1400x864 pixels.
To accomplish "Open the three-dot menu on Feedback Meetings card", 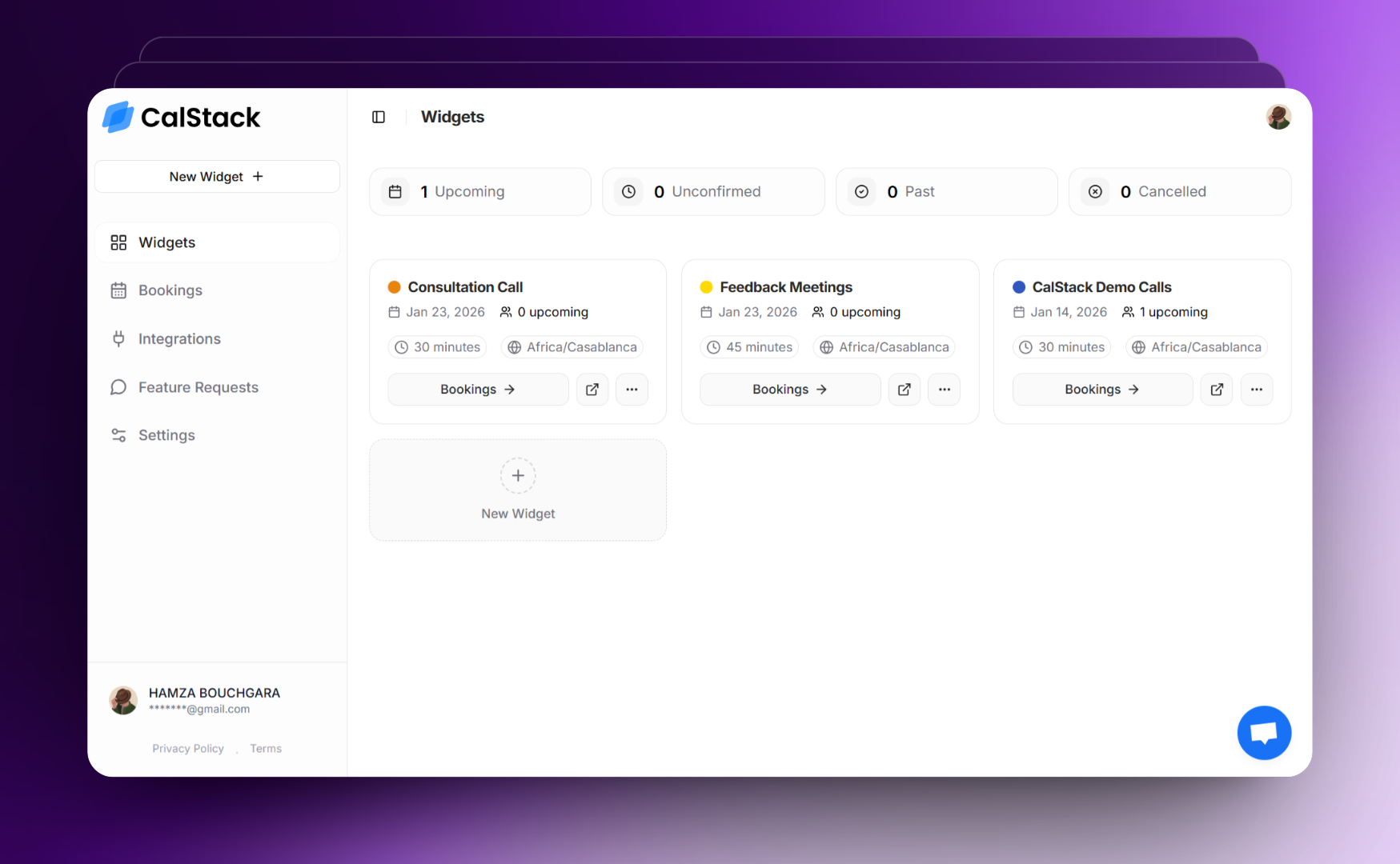I will click(944, 390).
